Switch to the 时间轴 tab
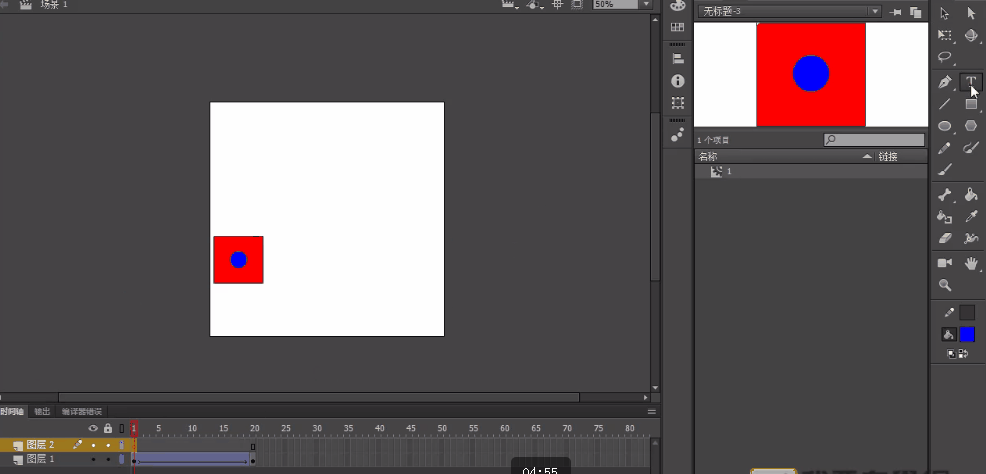 click(x=13, y=412)
